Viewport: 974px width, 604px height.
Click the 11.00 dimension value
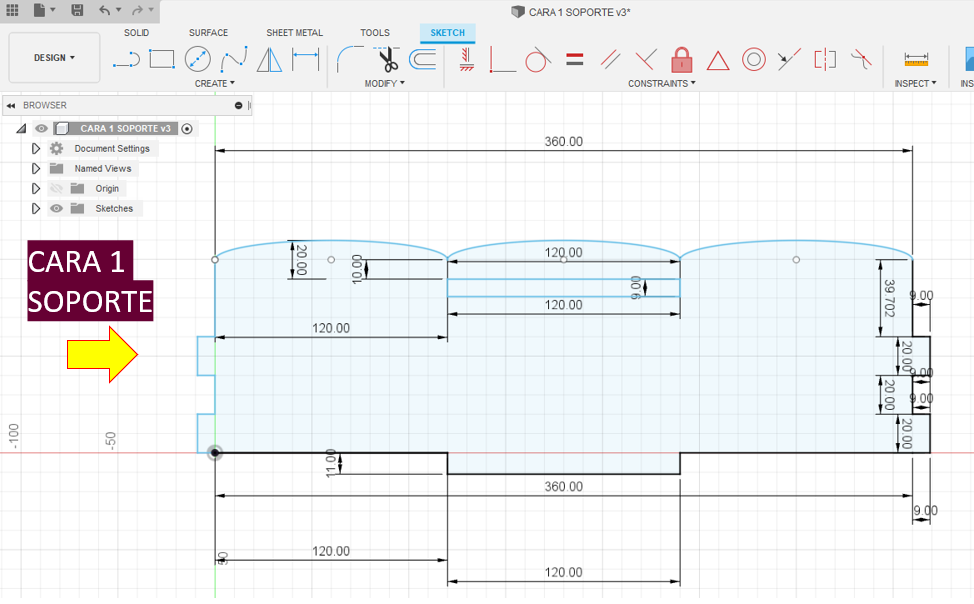point(331,464)
